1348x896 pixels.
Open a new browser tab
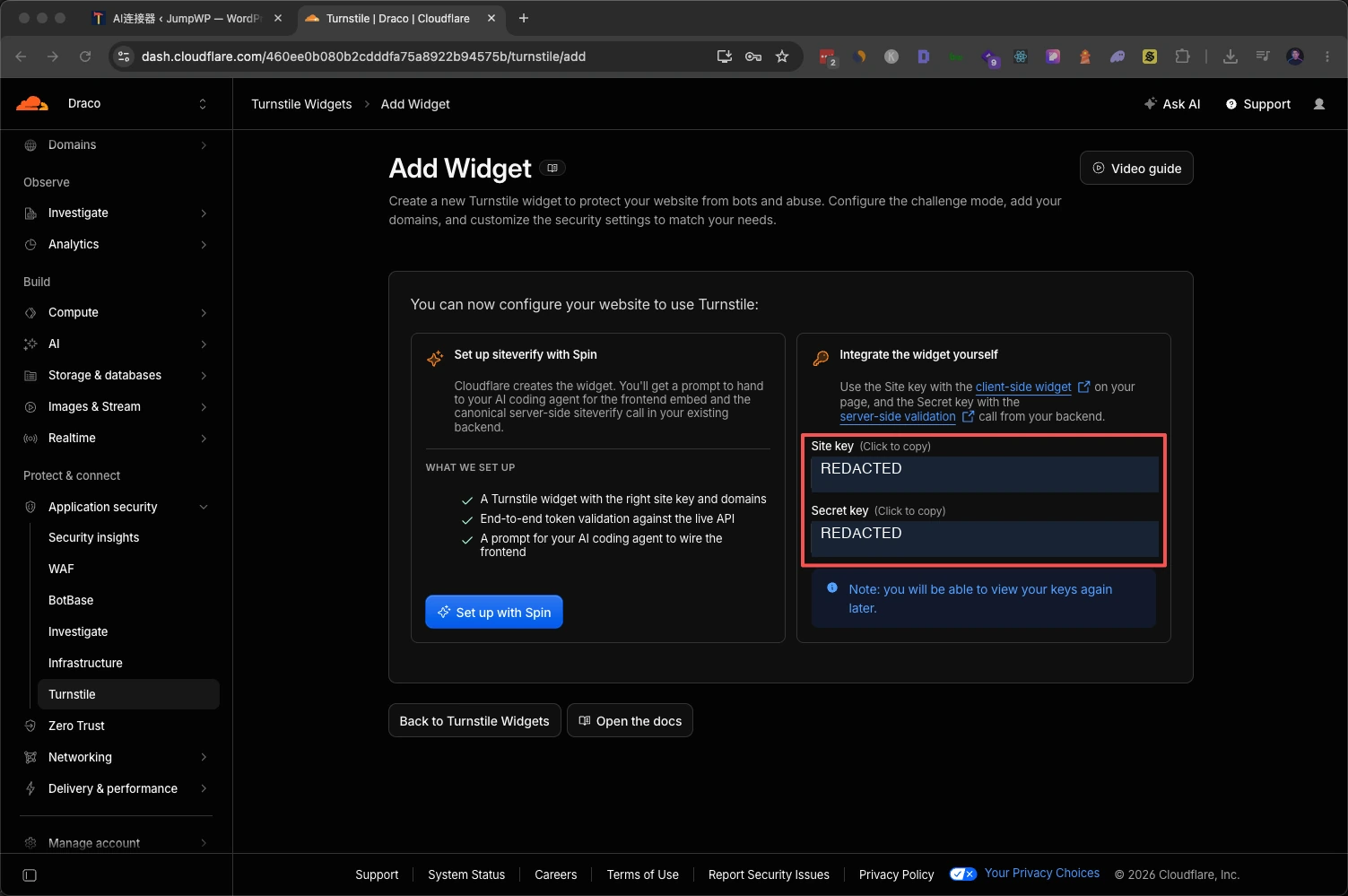click(x=524, y=18)
